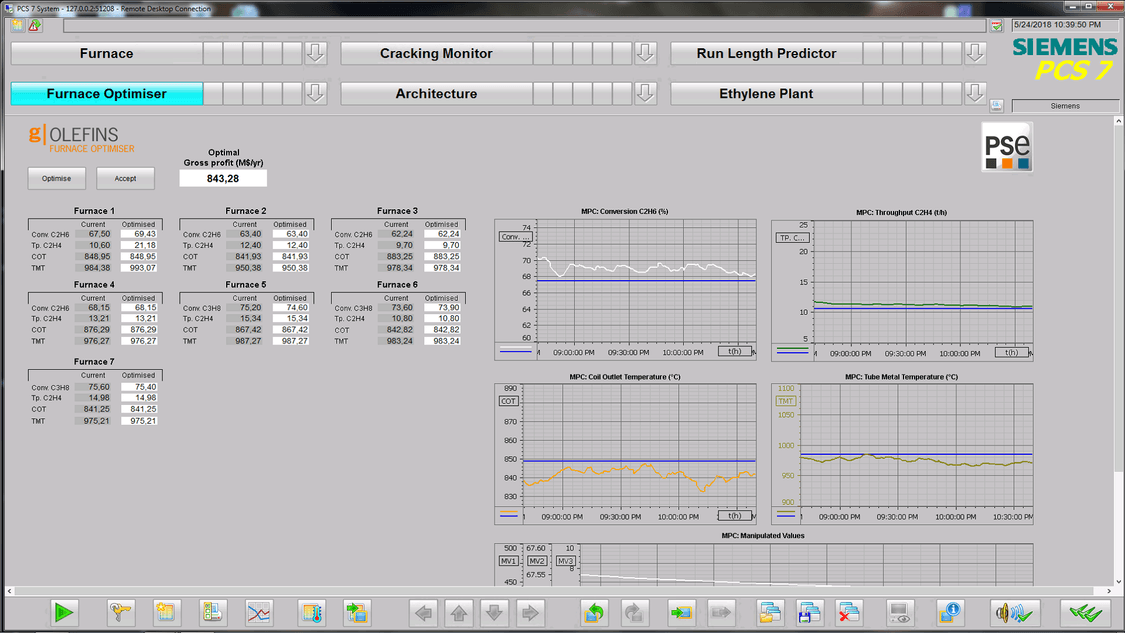Click the green arrow store picture icon
The height and width of the screenshot is (633, 1125).
coord(681,612)
